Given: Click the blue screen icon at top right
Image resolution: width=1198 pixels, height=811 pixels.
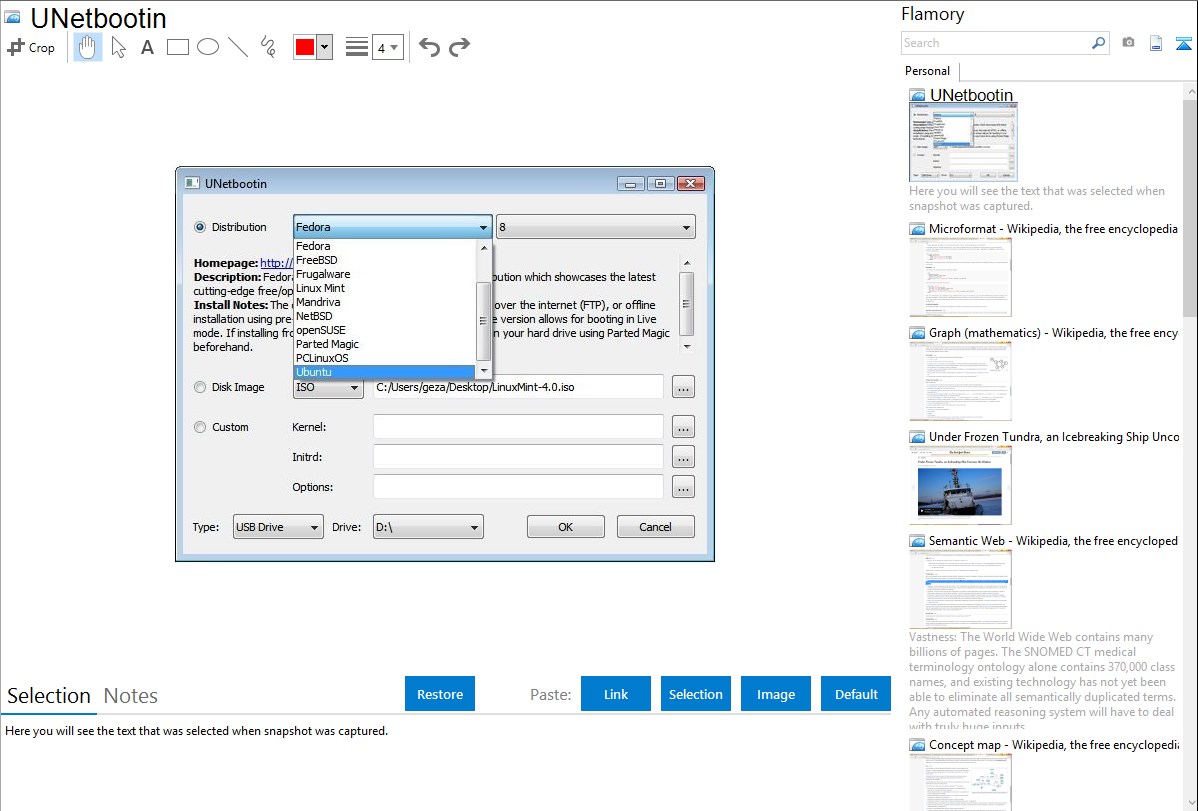Looking at the screenshot, I should pos(1183,43).
